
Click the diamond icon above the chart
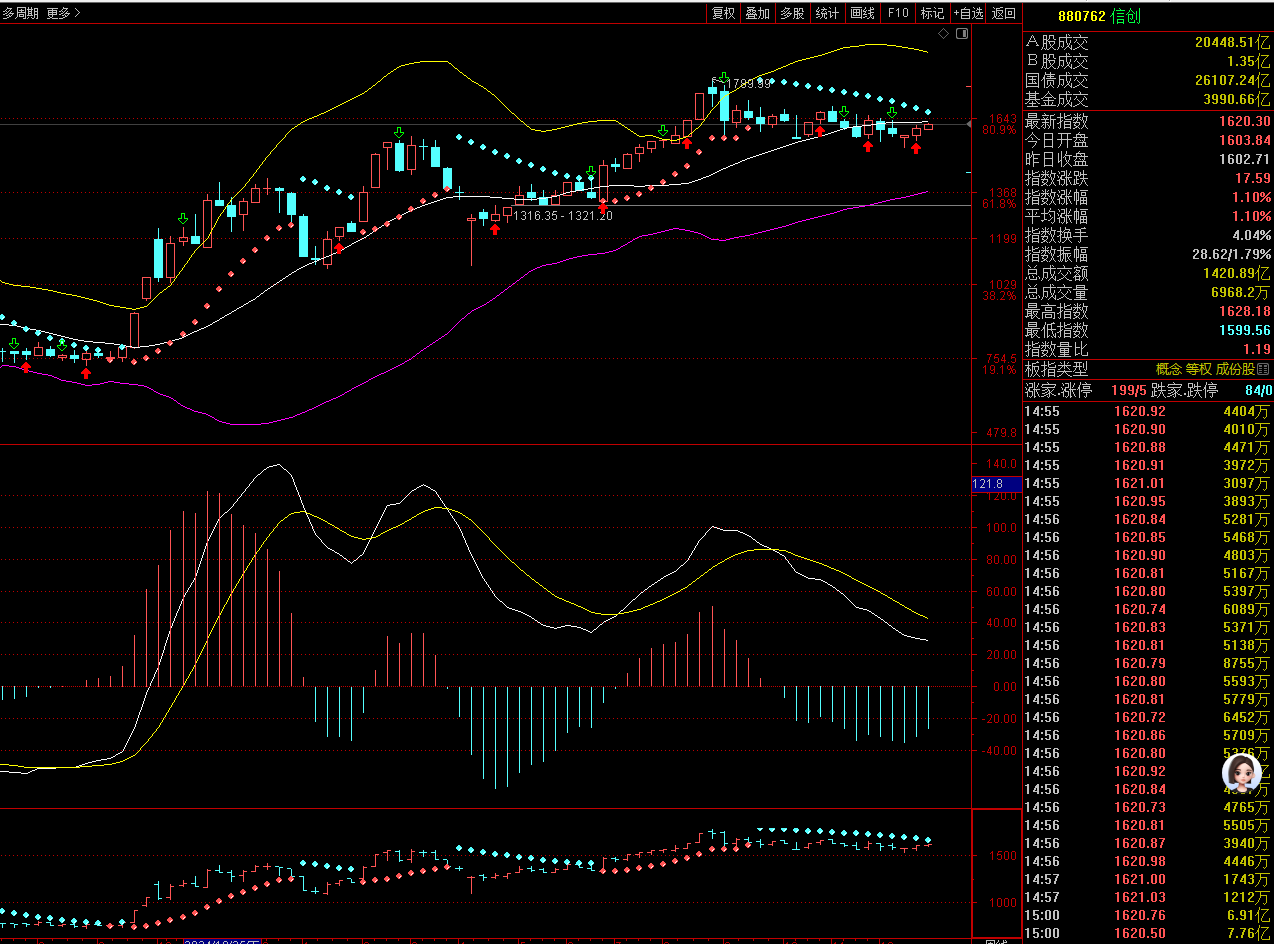pyautogui.click(x=943, y=33)
